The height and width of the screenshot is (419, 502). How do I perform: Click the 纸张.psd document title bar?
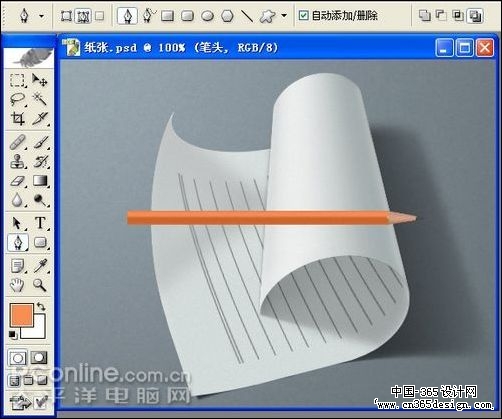[x=247, y=48]
